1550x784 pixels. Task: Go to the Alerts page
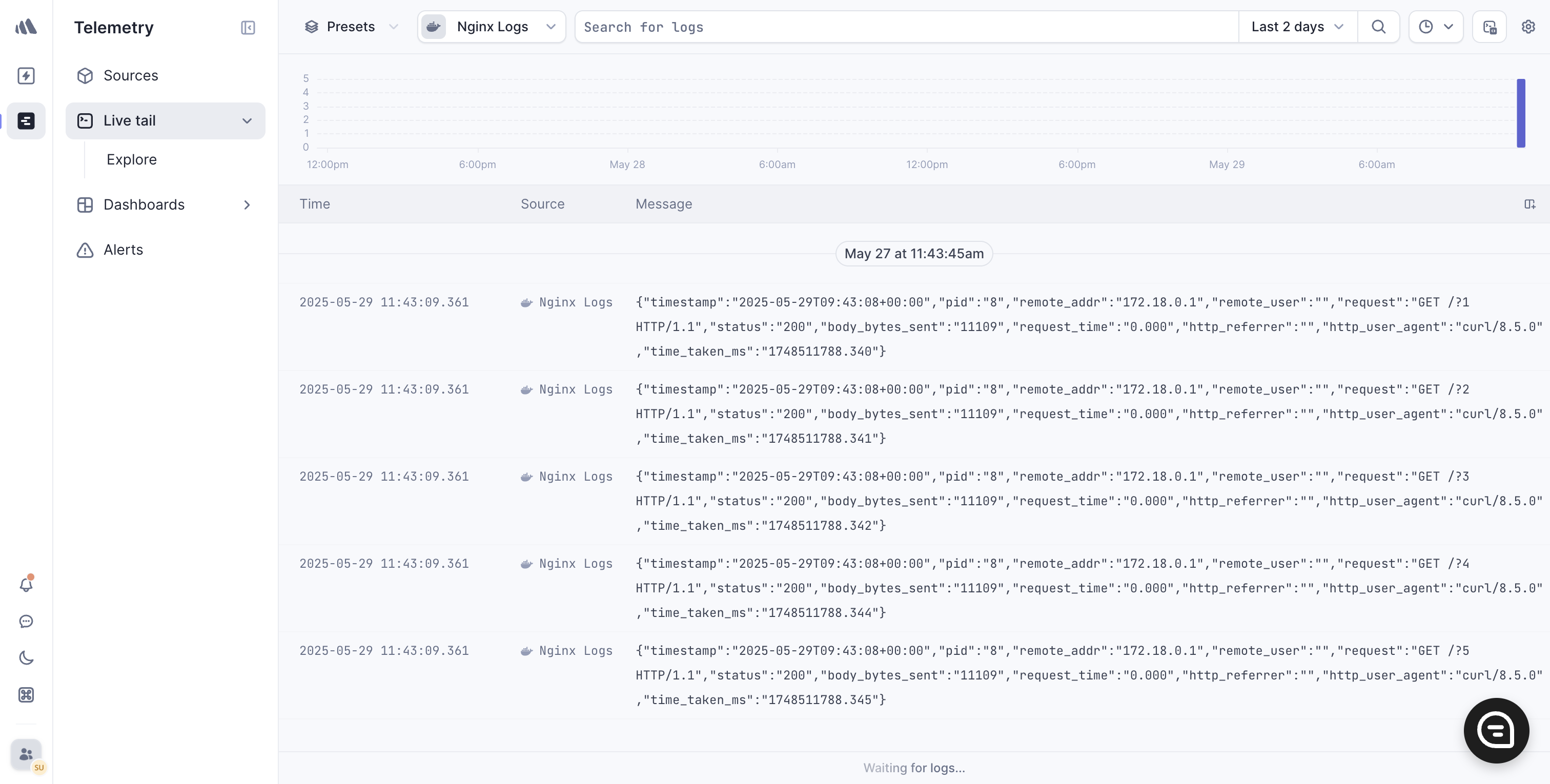(123, 250)
